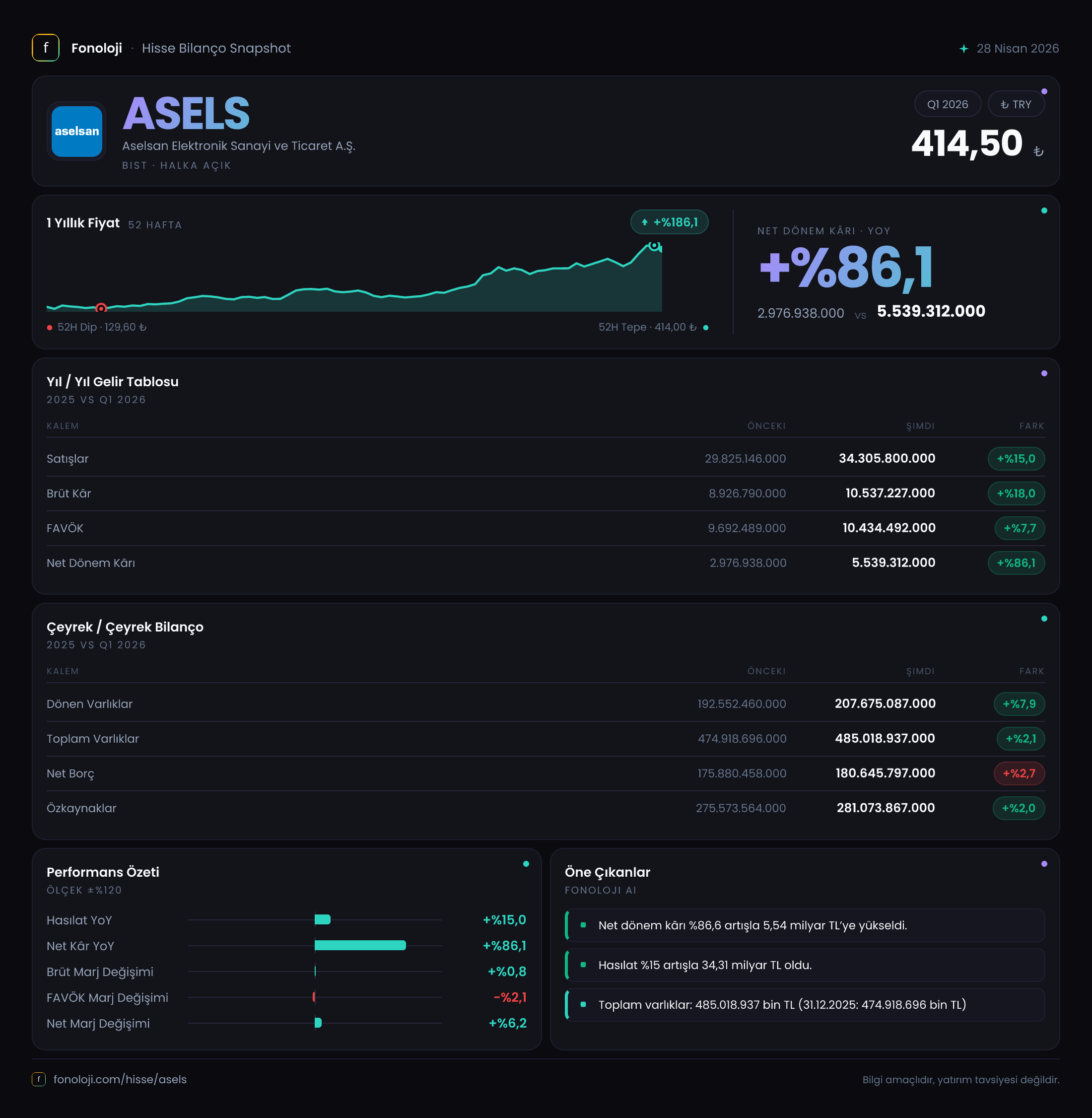This screenshot has width=1092, height=1118.
Task: Click the FAVÖK Marj Değişimi -%2,1 value
Action: (x=510, y=997)
